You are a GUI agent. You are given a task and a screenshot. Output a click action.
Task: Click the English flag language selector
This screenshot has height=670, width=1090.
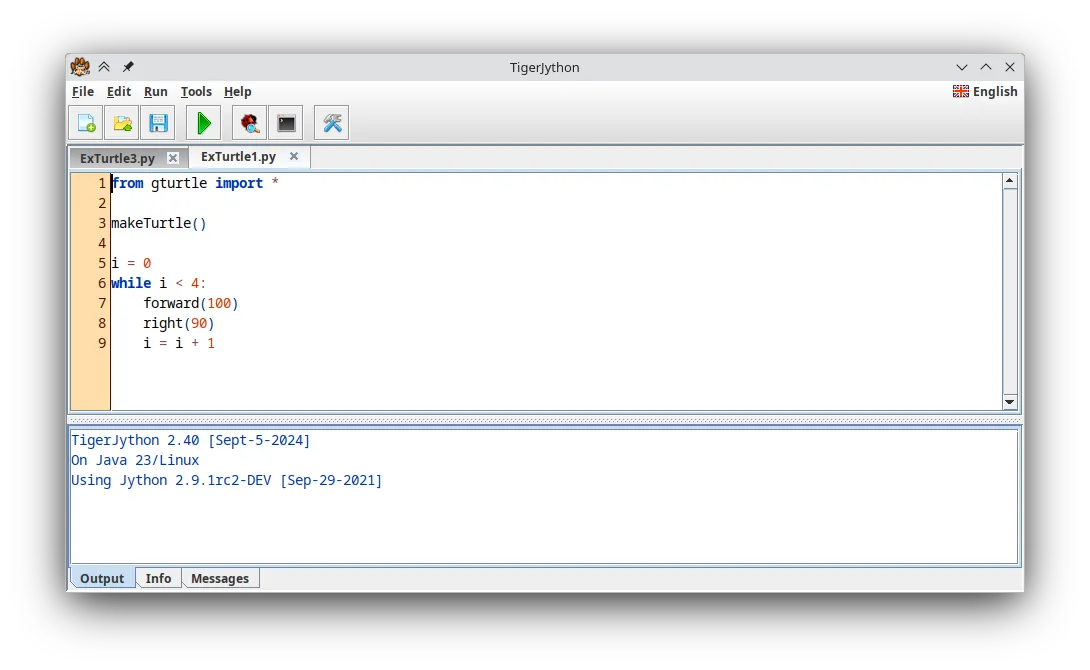click(984, 91)
